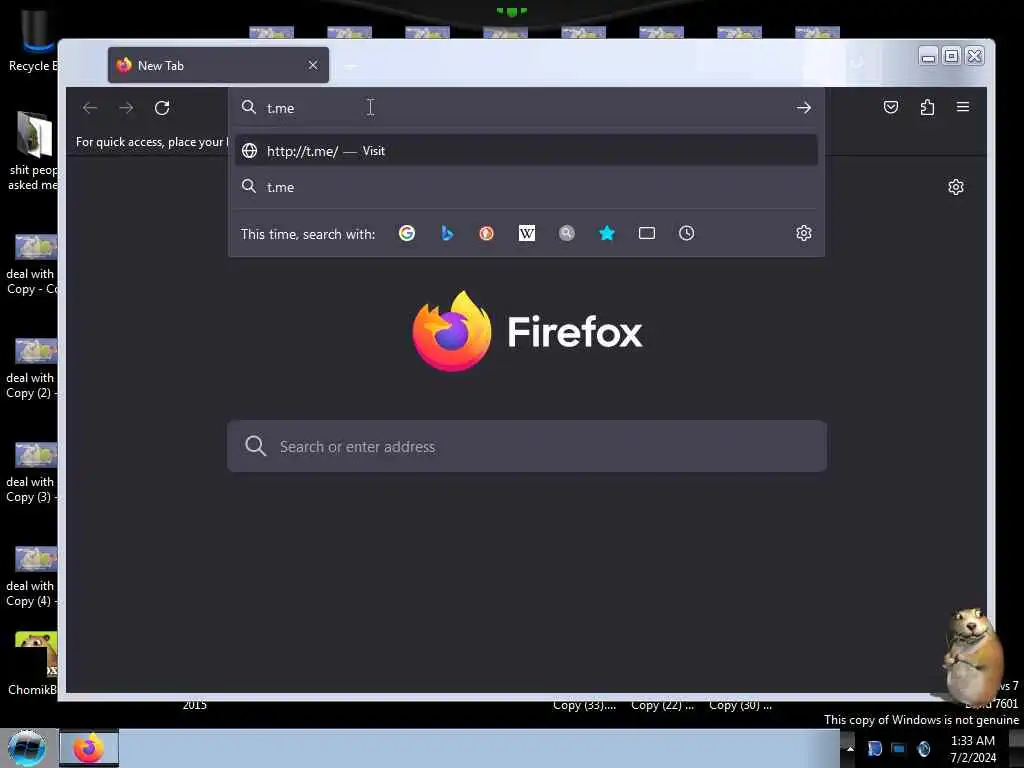Select the Recycle Bin desktop icon
This screenshot has height=768, width=1024.
pos(33,40)
